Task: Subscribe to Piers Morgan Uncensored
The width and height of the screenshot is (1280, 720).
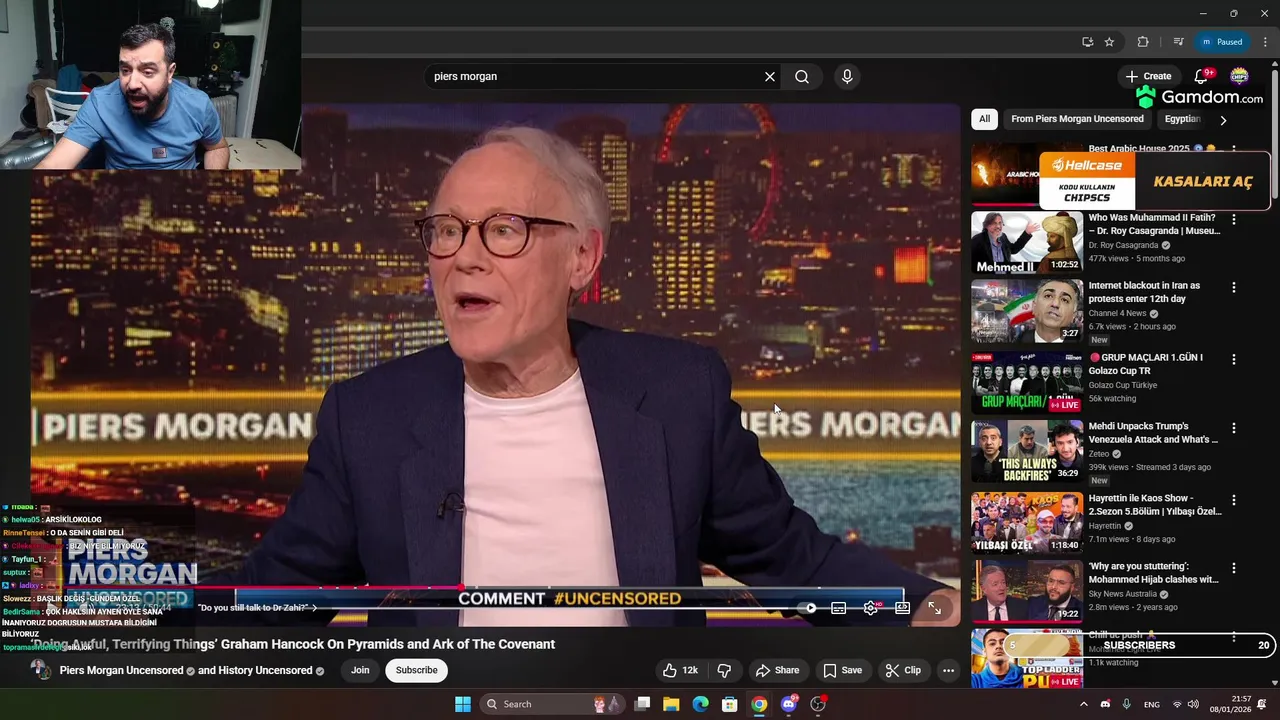Action: (x=416, y=671)
